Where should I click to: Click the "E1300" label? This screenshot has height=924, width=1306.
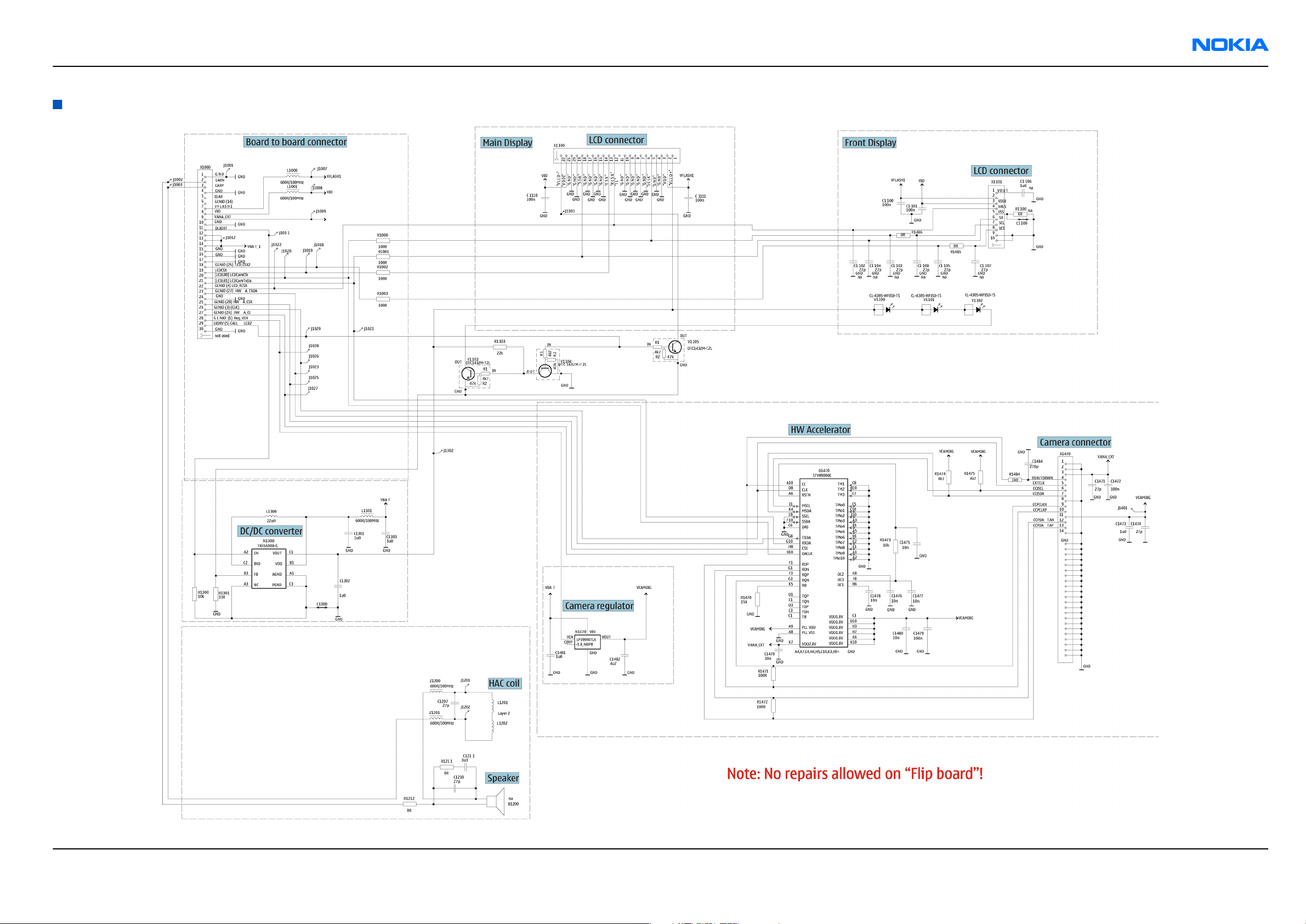[x=322, y=604]
